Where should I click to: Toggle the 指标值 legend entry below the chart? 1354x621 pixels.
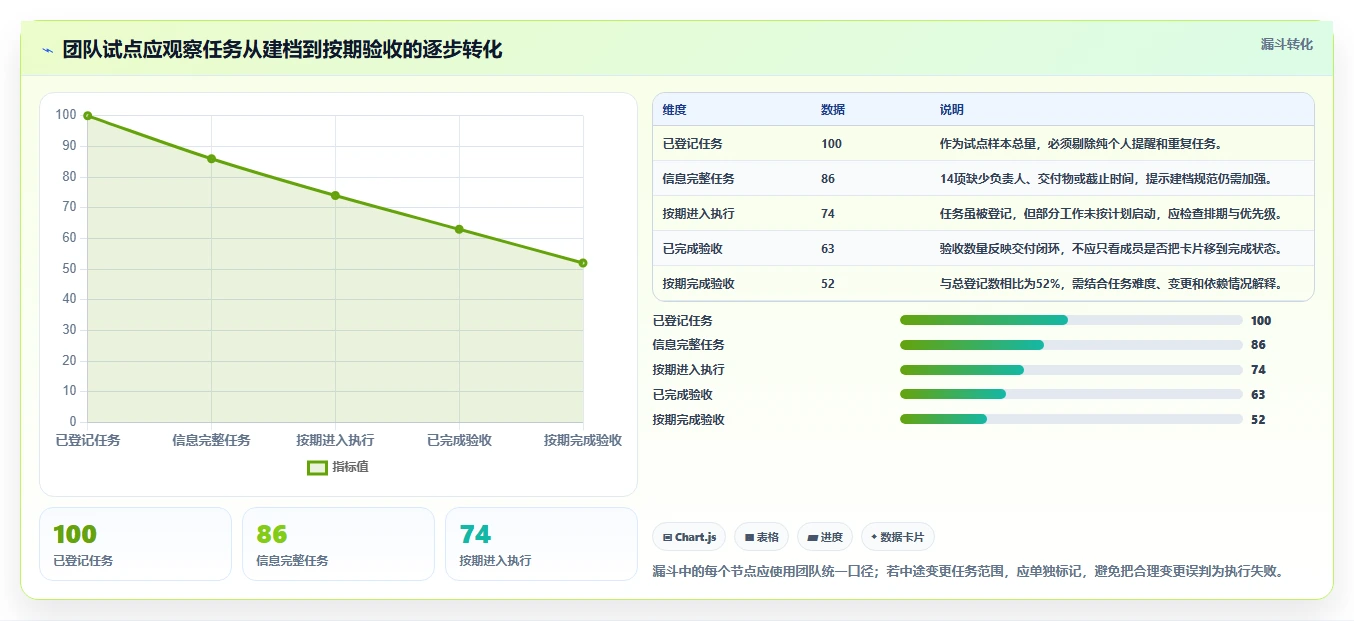tap(338, 467)
